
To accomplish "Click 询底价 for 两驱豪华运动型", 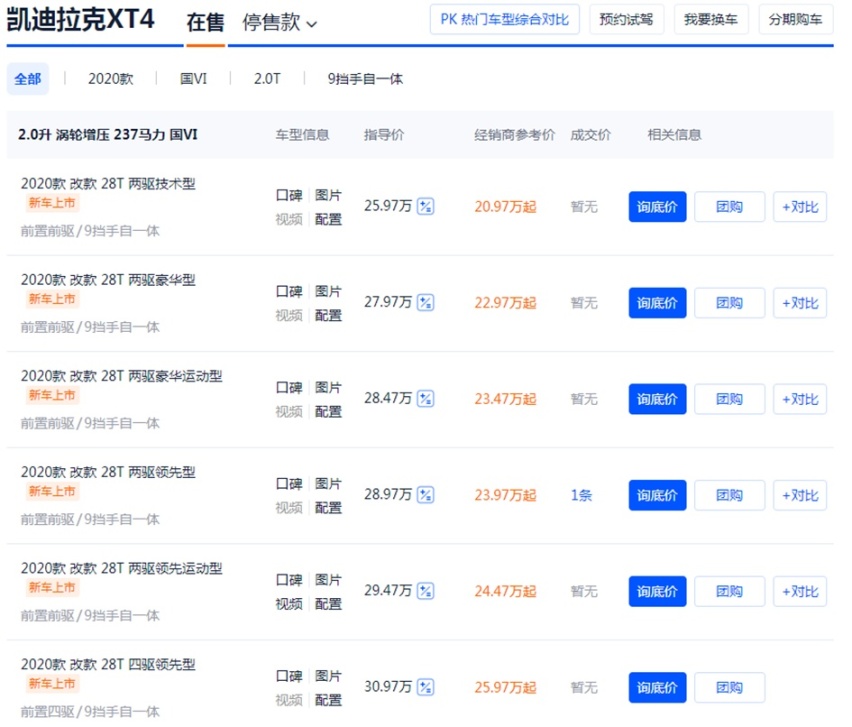I will tap(657, 399).
